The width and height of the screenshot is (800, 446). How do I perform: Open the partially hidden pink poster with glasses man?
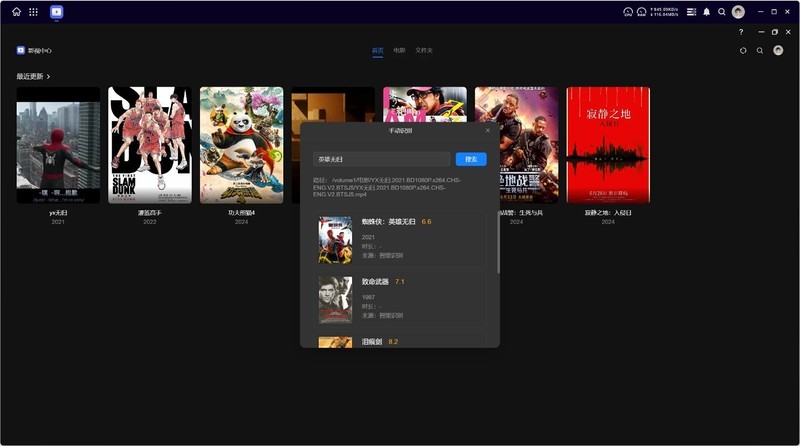click(425, 104)
